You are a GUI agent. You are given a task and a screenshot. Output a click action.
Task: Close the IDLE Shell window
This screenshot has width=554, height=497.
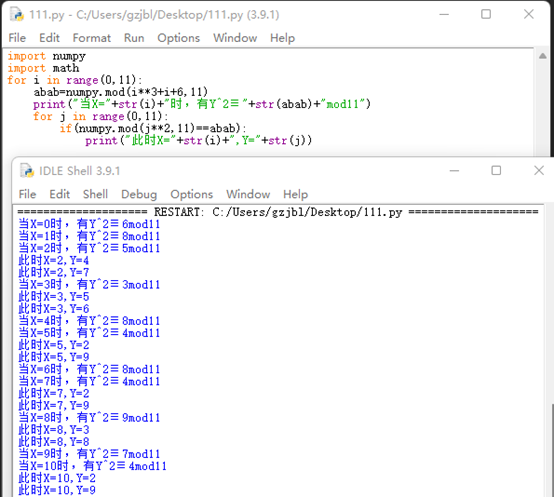539,171
